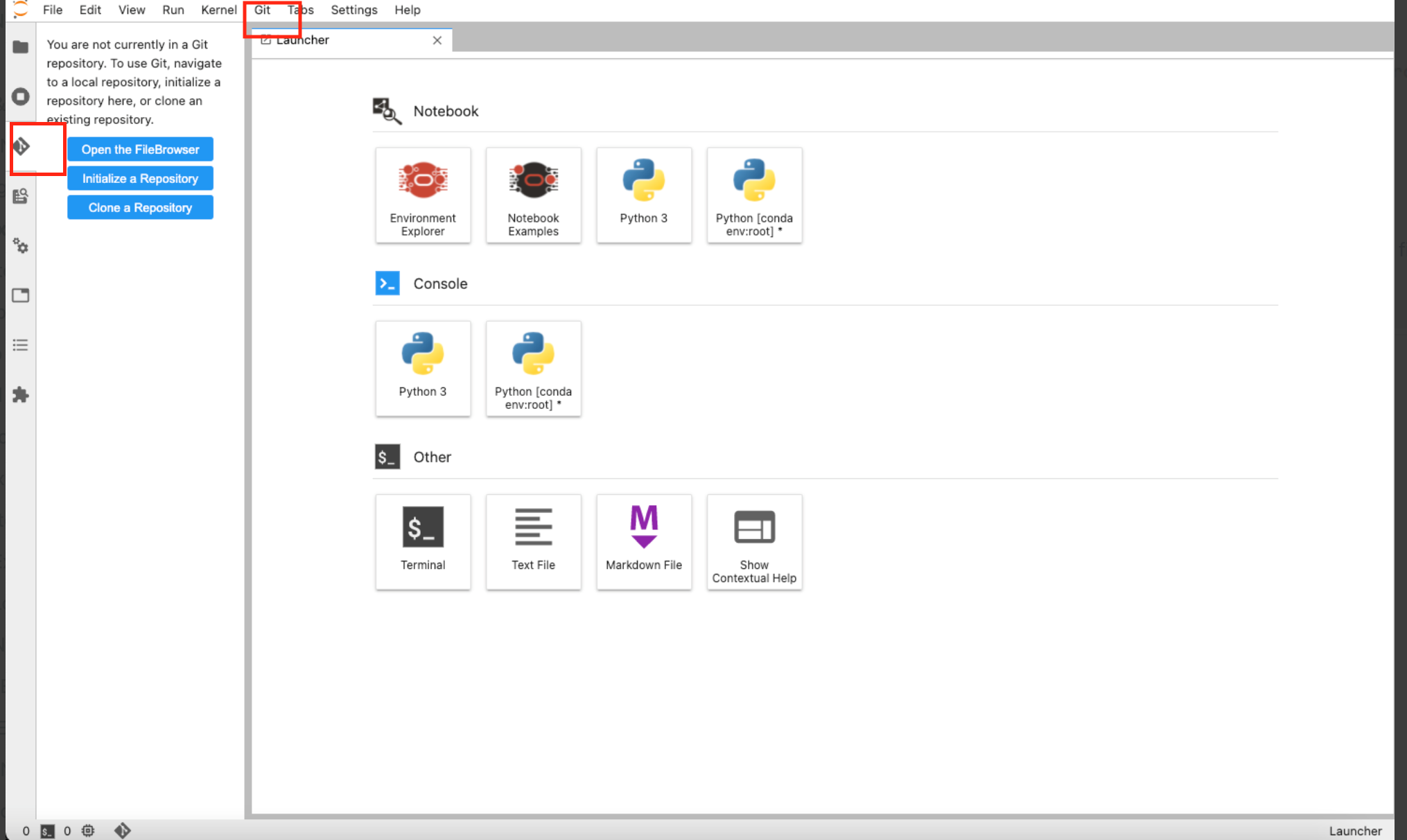This screenshot has height=840, width=1407.
Task: Create a new Markdown File
Action: 643,541
